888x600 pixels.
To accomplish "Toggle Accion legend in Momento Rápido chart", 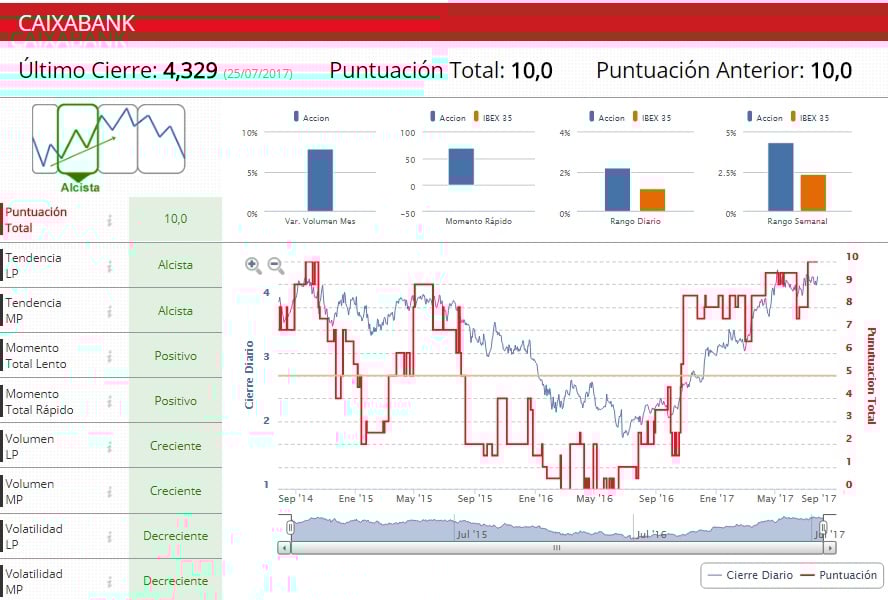I will coord(448,117).
